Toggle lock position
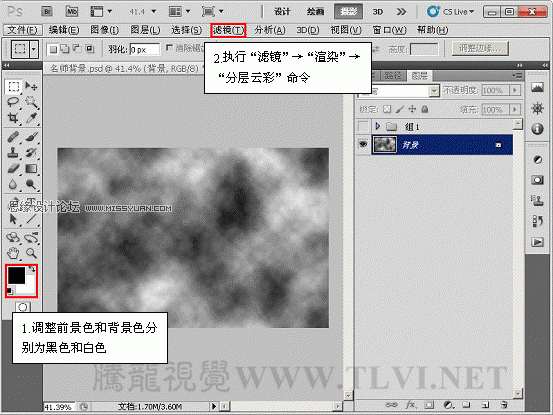Viewport: 553px width, 415px height. tap(412, 109)
